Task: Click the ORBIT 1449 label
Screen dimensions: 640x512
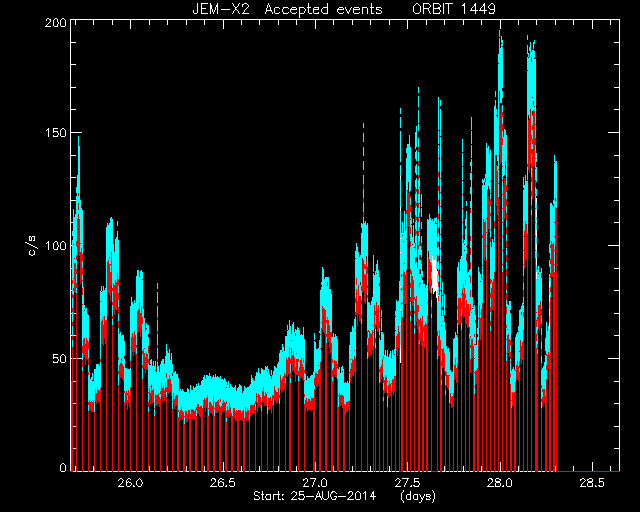Action: tap(453, 9)
